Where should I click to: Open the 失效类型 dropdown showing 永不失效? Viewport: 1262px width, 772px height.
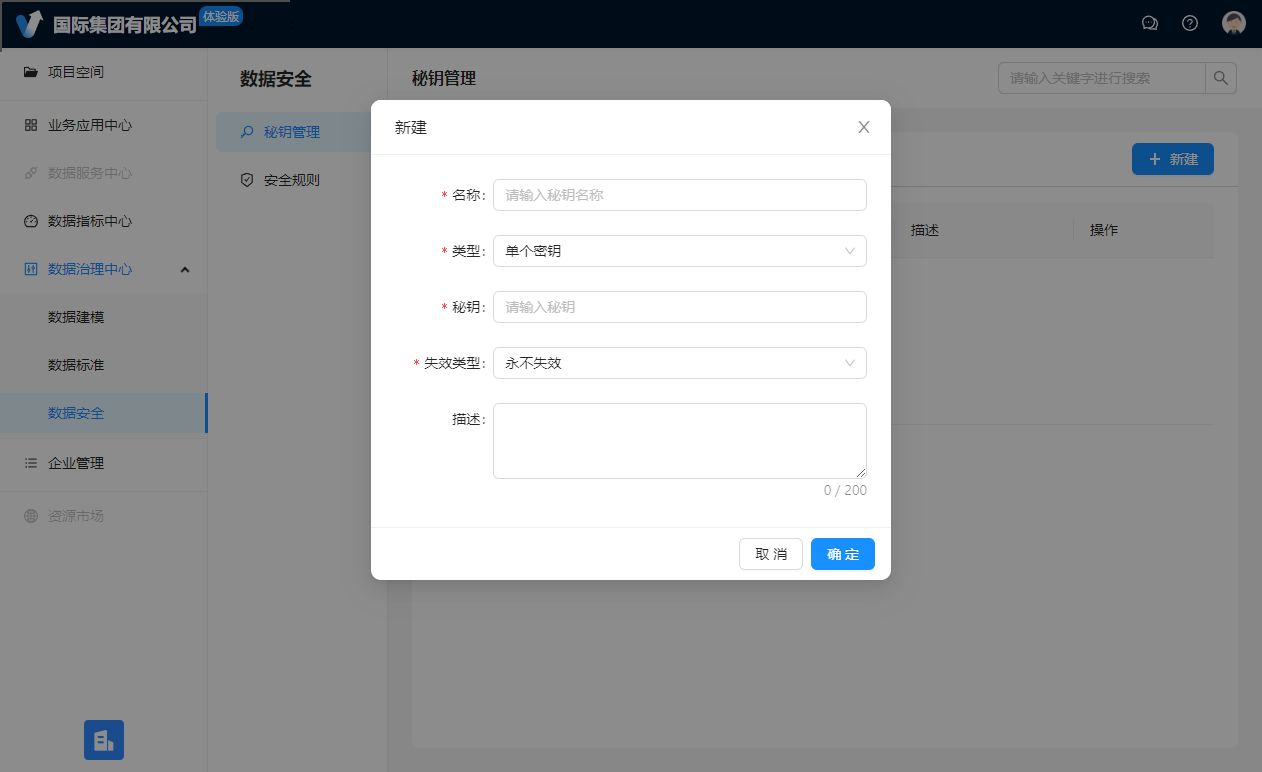[679, 363]
